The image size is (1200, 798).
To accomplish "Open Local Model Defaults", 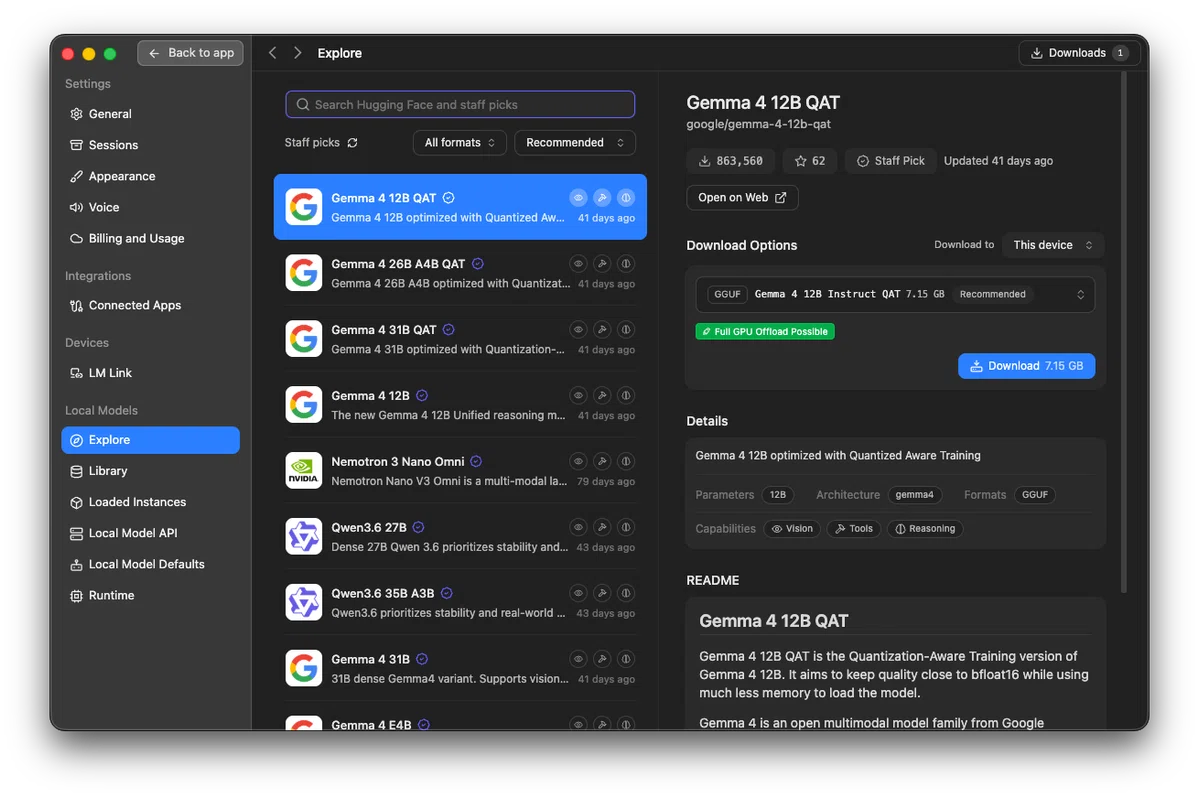I will [150, 564].
